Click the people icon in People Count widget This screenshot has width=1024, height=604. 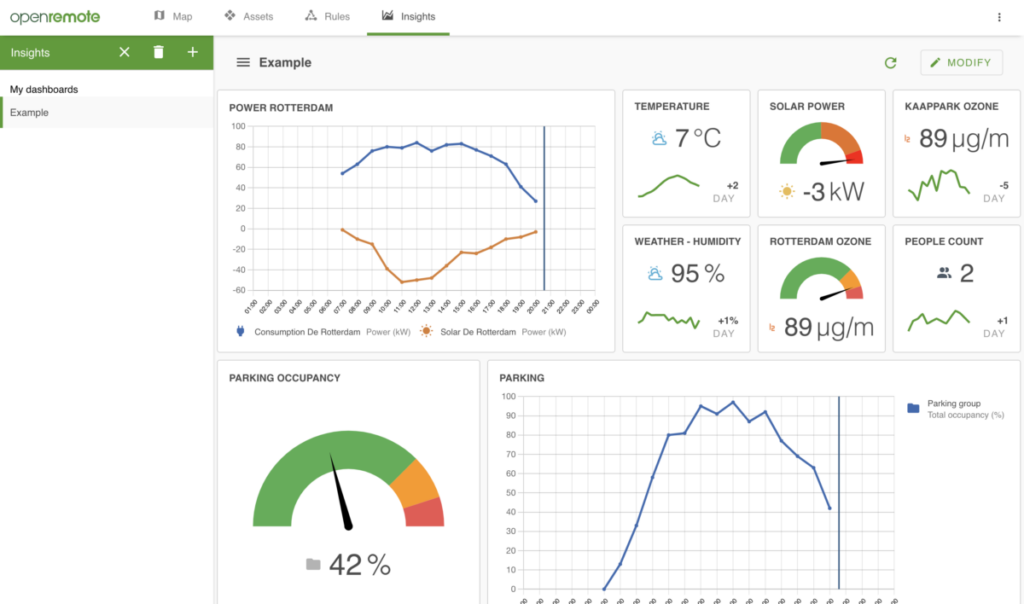[x=944, y=273]
